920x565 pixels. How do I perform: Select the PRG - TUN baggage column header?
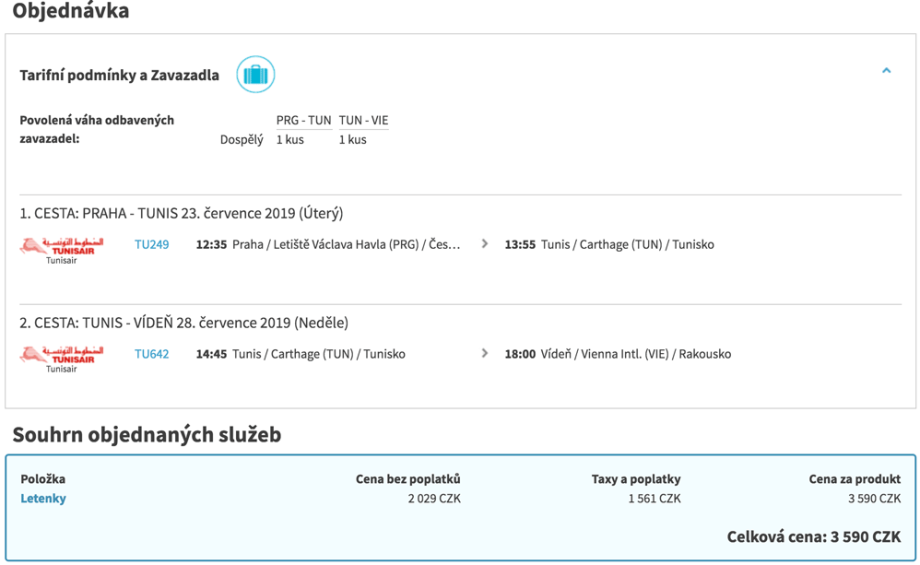[x=303, y=121]
